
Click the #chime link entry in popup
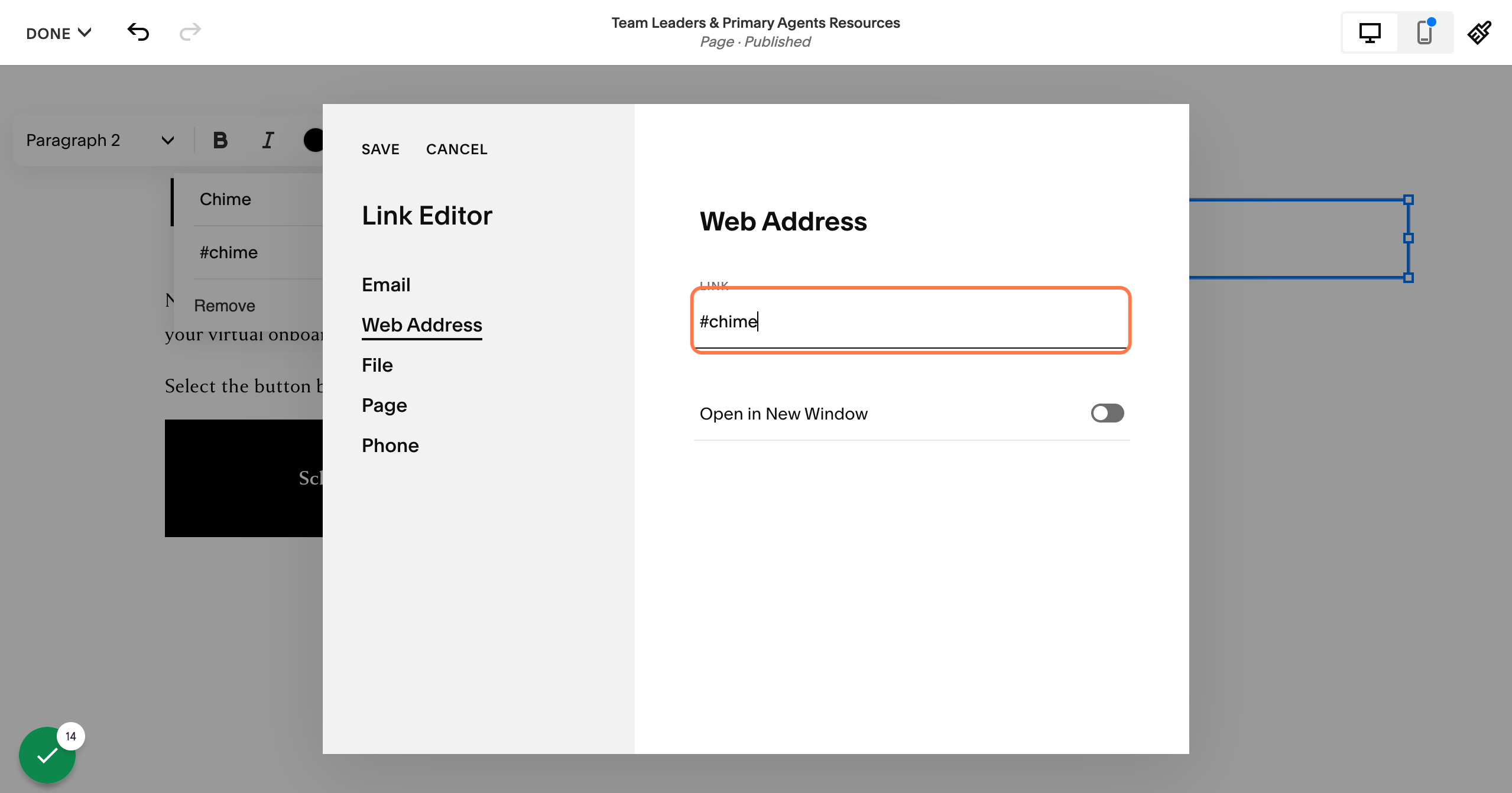click(x=229, y=253)
